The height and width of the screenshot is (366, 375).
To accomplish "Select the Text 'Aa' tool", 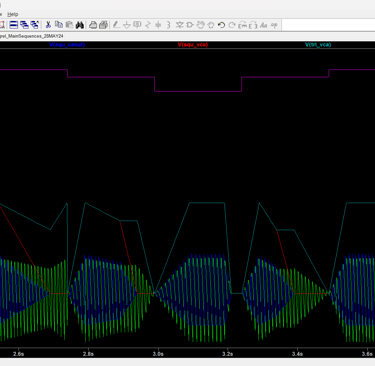I will 264,25.
